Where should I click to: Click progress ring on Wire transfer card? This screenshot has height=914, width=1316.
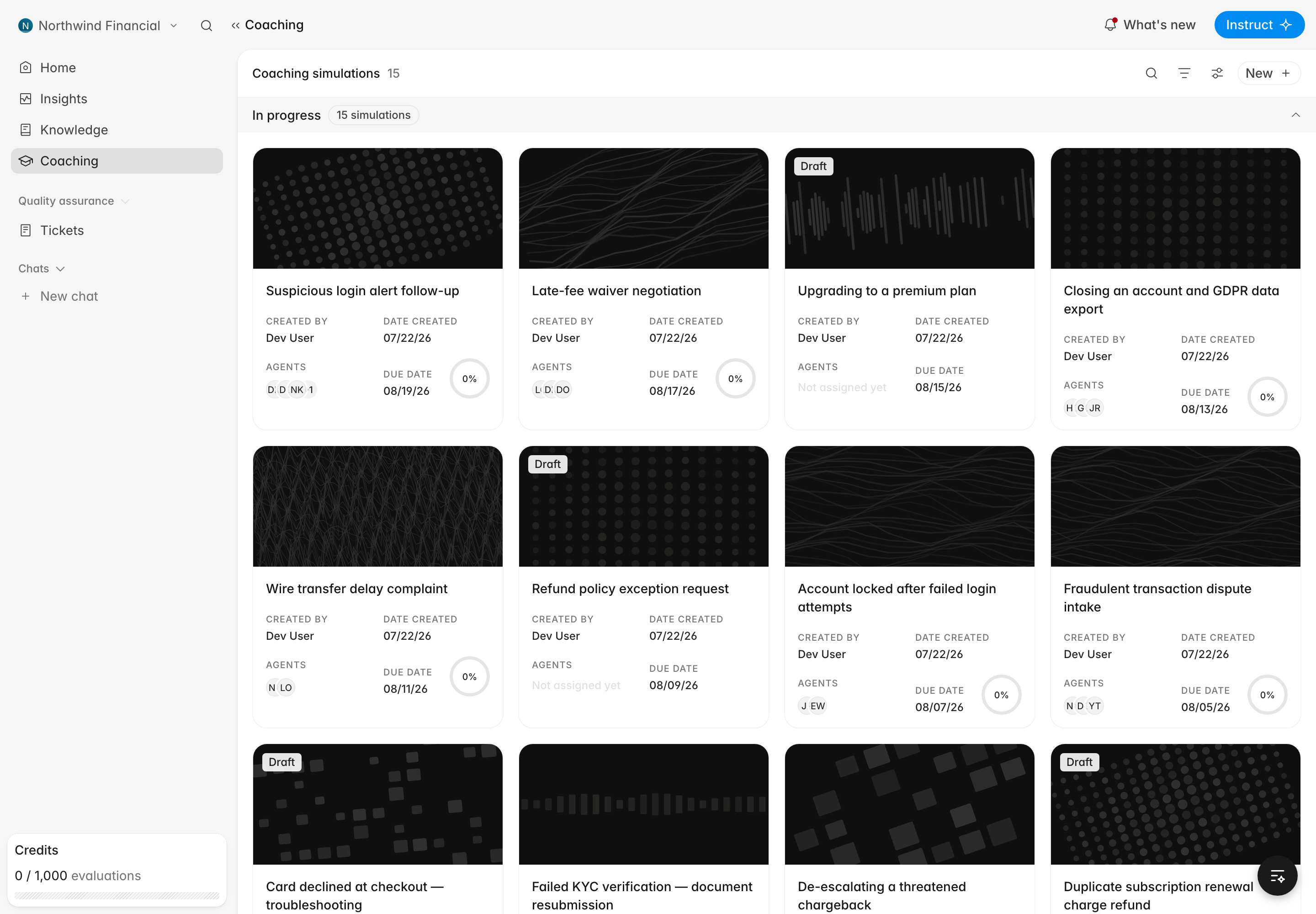pos(469,676)
